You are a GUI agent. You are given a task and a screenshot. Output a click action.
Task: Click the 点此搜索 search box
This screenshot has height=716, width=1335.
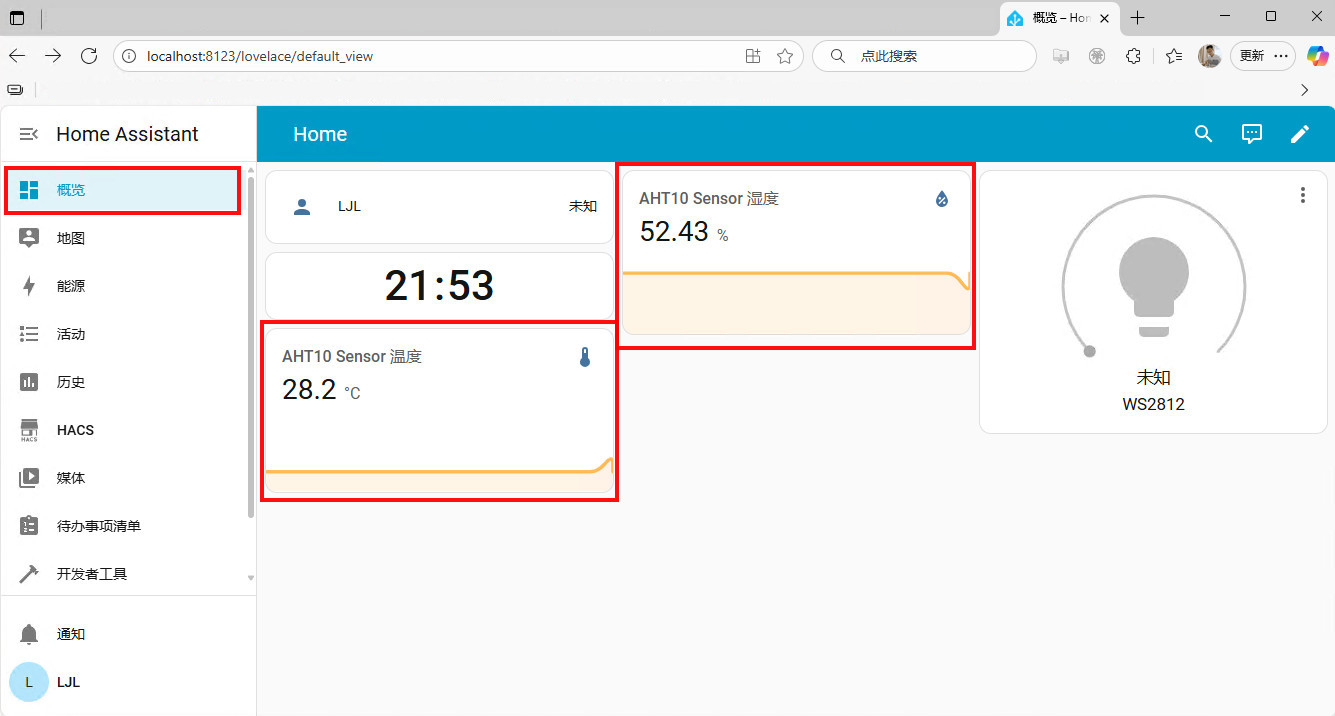(924, 56)
